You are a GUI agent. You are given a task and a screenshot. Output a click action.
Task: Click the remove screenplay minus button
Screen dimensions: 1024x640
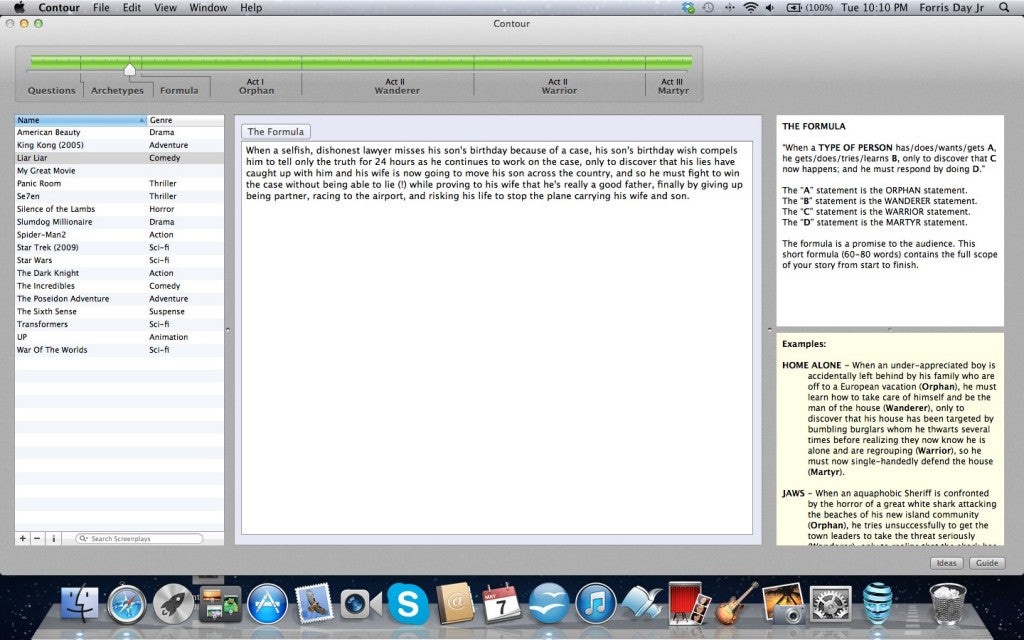pos(37,539)
